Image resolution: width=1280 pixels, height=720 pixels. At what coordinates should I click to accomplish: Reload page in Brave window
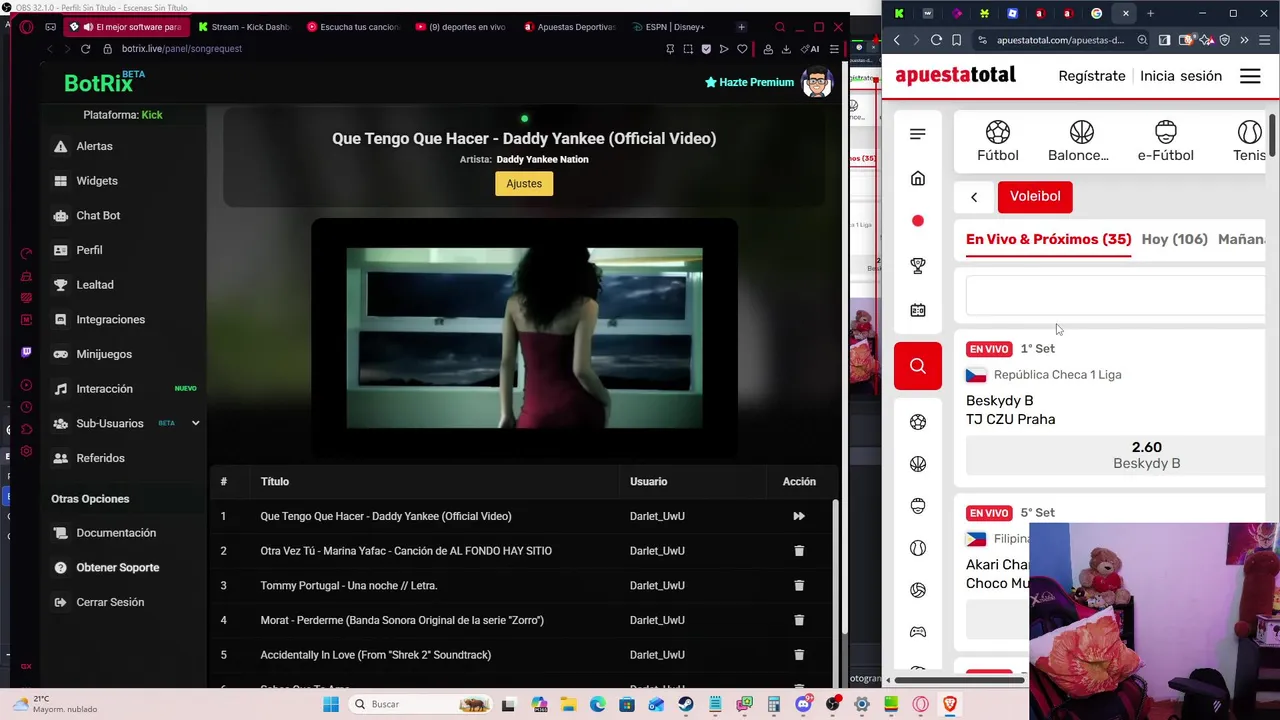(936, 40)
